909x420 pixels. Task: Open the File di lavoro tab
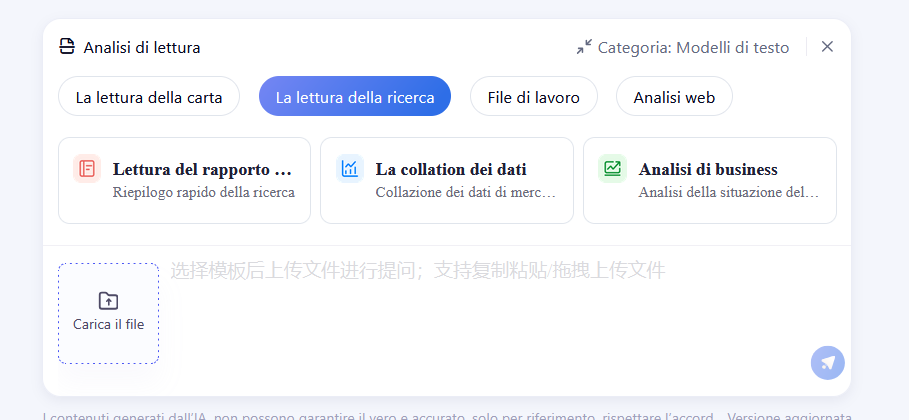point(533,97)
